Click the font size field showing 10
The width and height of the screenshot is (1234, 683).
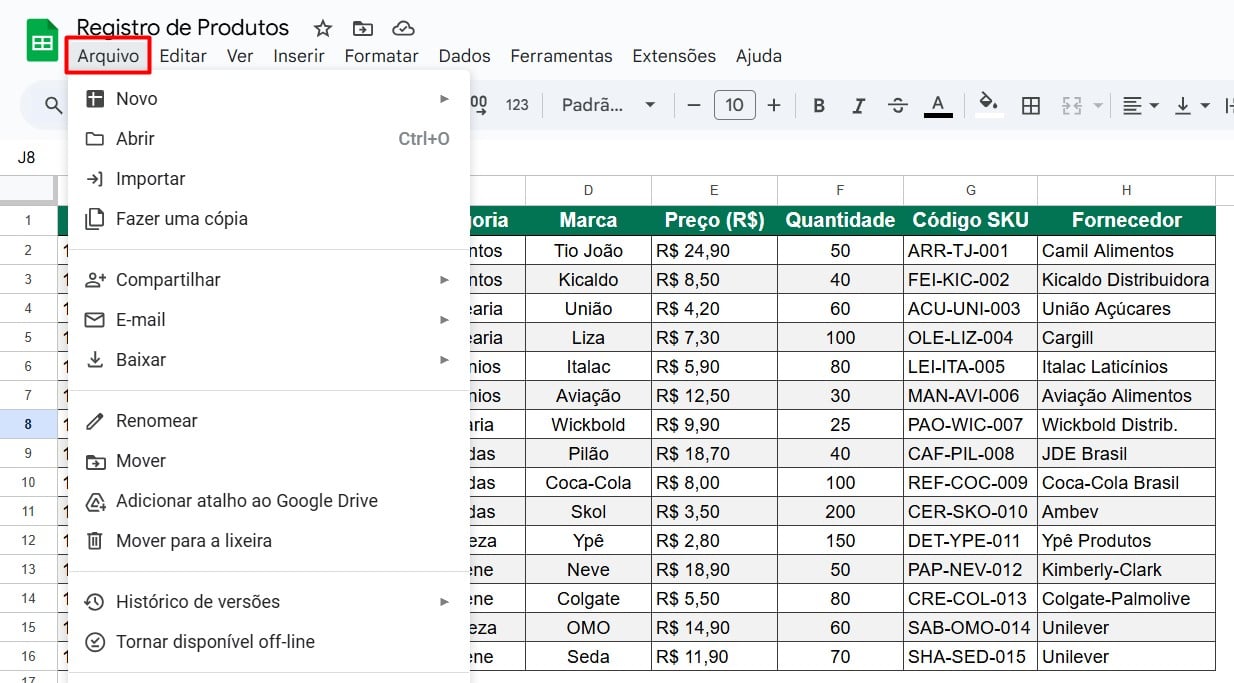[734, 105]
